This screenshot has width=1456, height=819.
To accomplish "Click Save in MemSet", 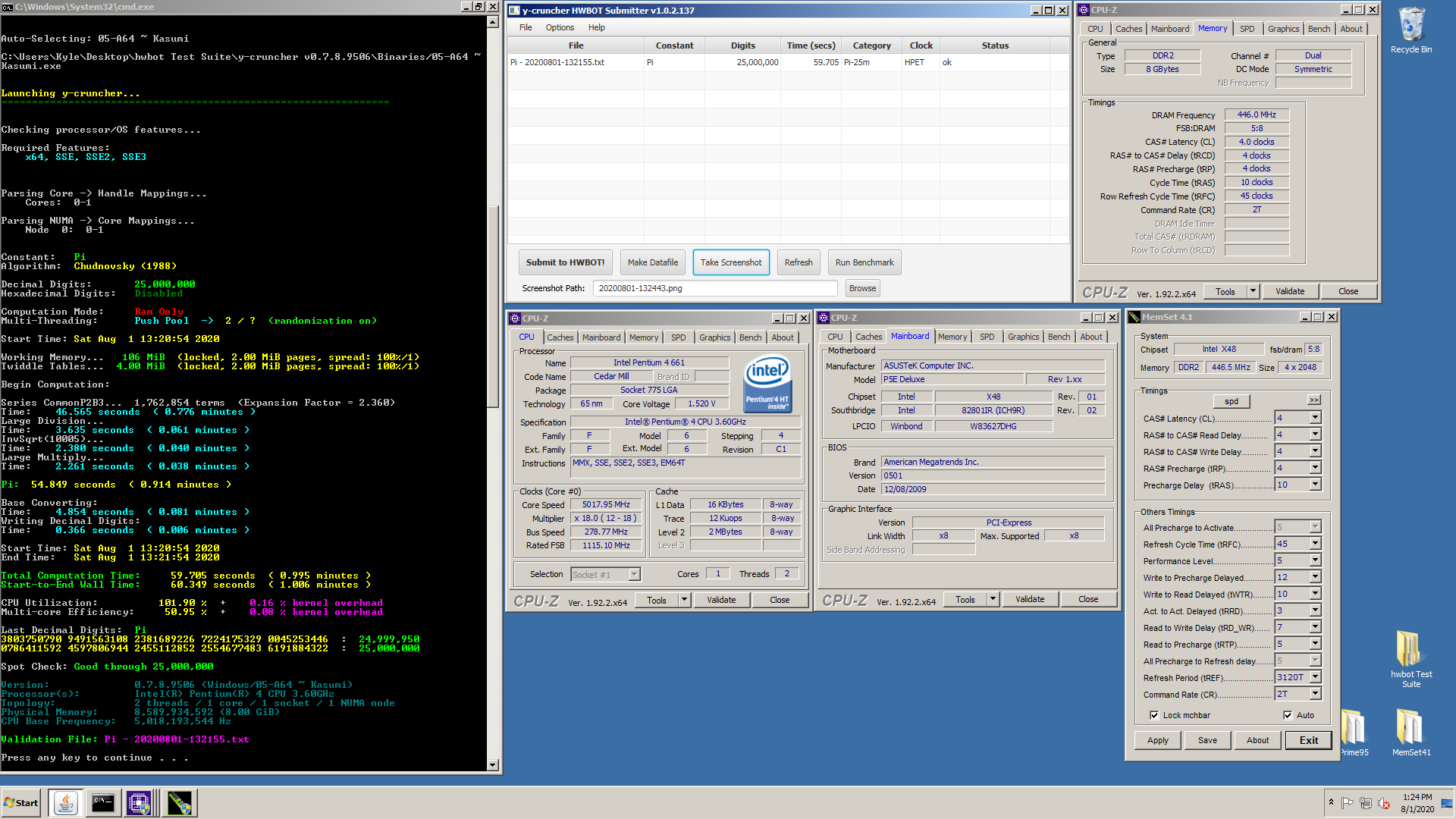I will tap(1208, 740).
